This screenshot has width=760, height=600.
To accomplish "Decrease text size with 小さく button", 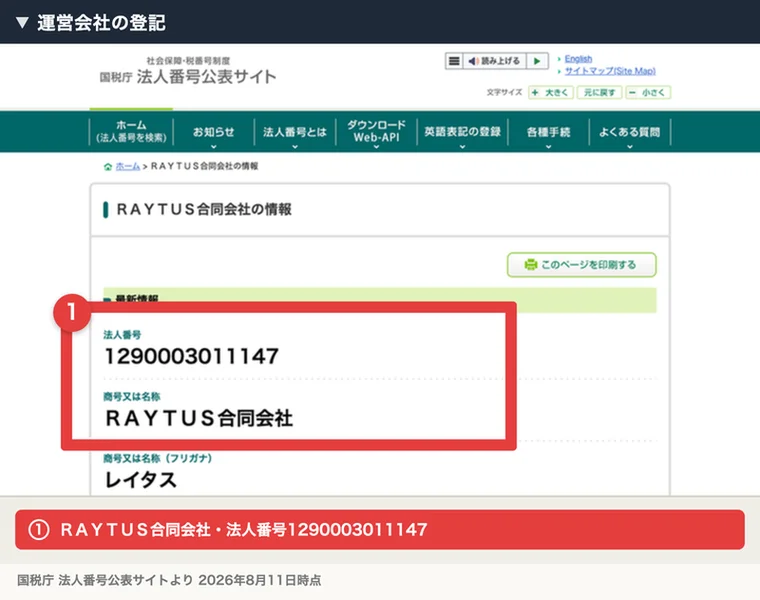I will point(648,93).
